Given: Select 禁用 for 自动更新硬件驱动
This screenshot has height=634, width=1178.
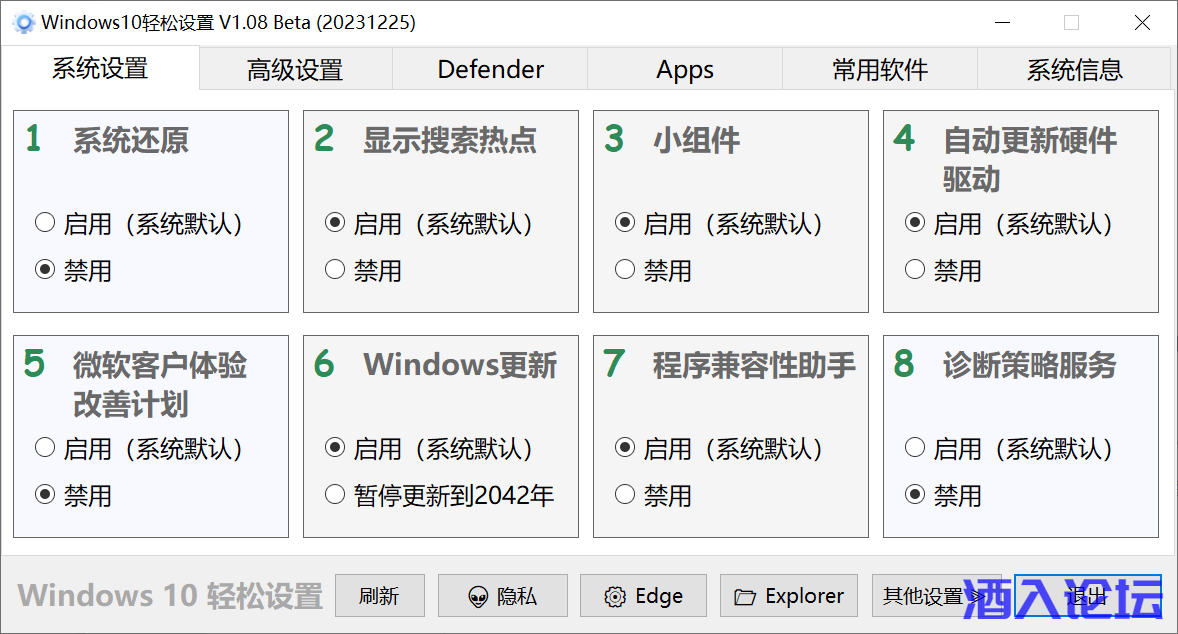Looking at the screenshot, I should tap(915, 269).
